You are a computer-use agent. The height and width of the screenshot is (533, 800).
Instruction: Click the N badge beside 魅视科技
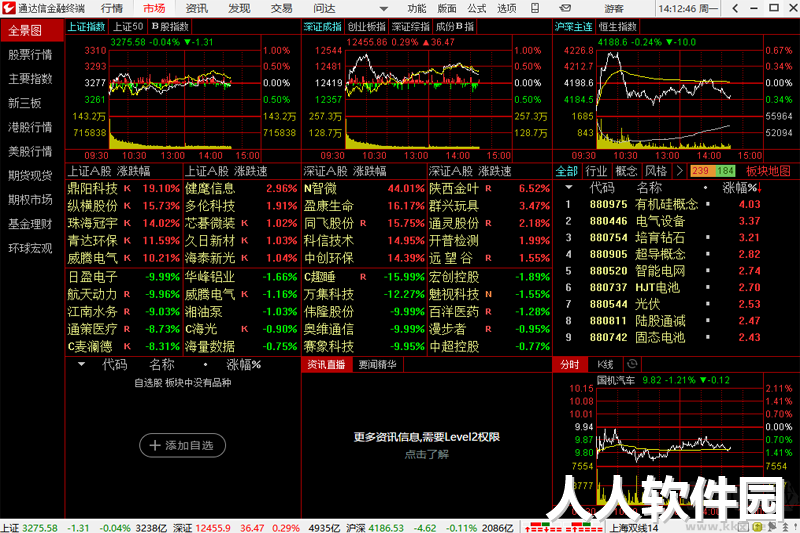coord(488,294)
